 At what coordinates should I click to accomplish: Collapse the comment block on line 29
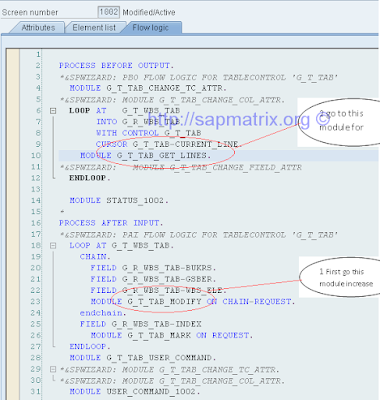tap(53, 369)
